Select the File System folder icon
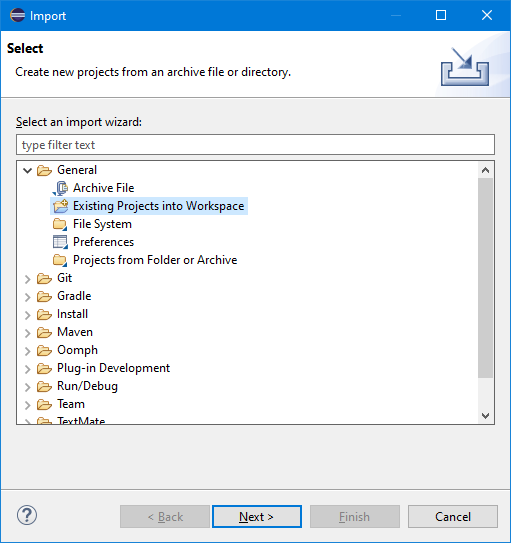 coord(60,224)
